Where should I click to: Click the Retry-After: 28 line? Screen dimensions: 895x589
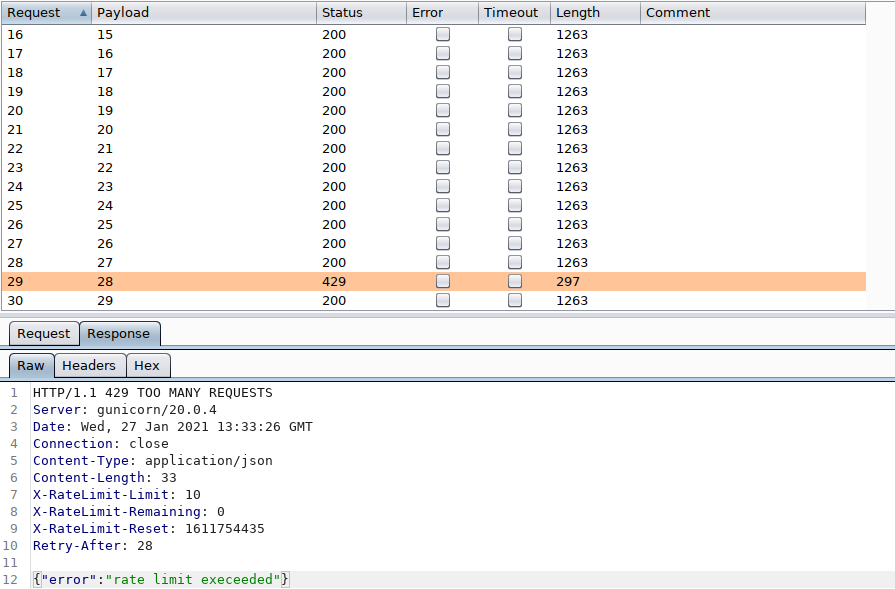coord(92,546)
